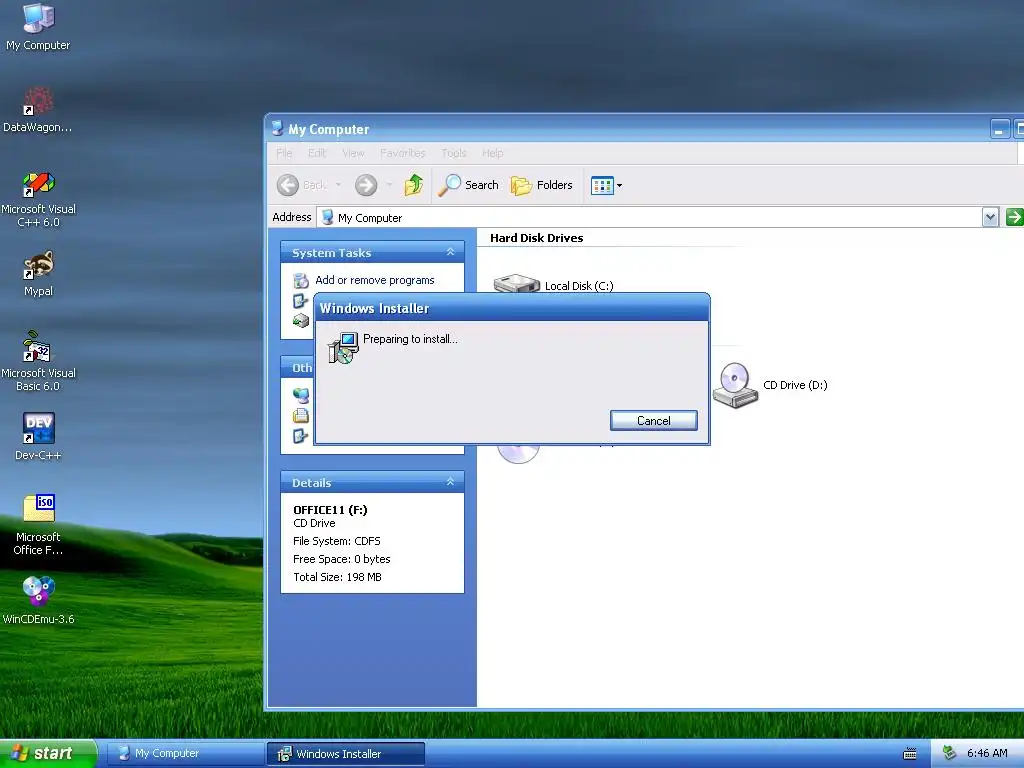
Task: Open the View menu
Action: pos(353,153)
